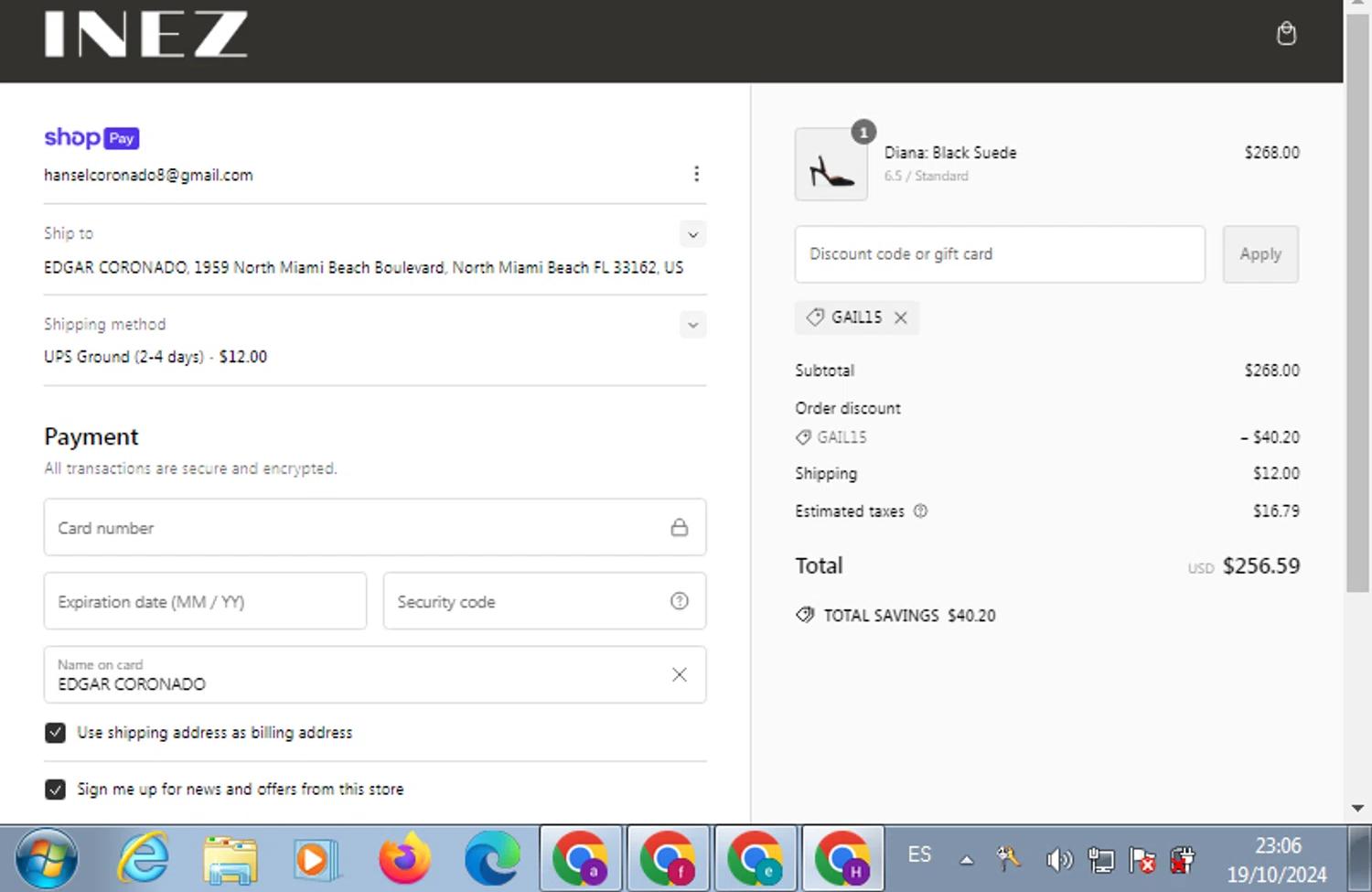This screenshot has width=1372, height=892.
Task: Click the Apply discount button
Action: 1260,254
